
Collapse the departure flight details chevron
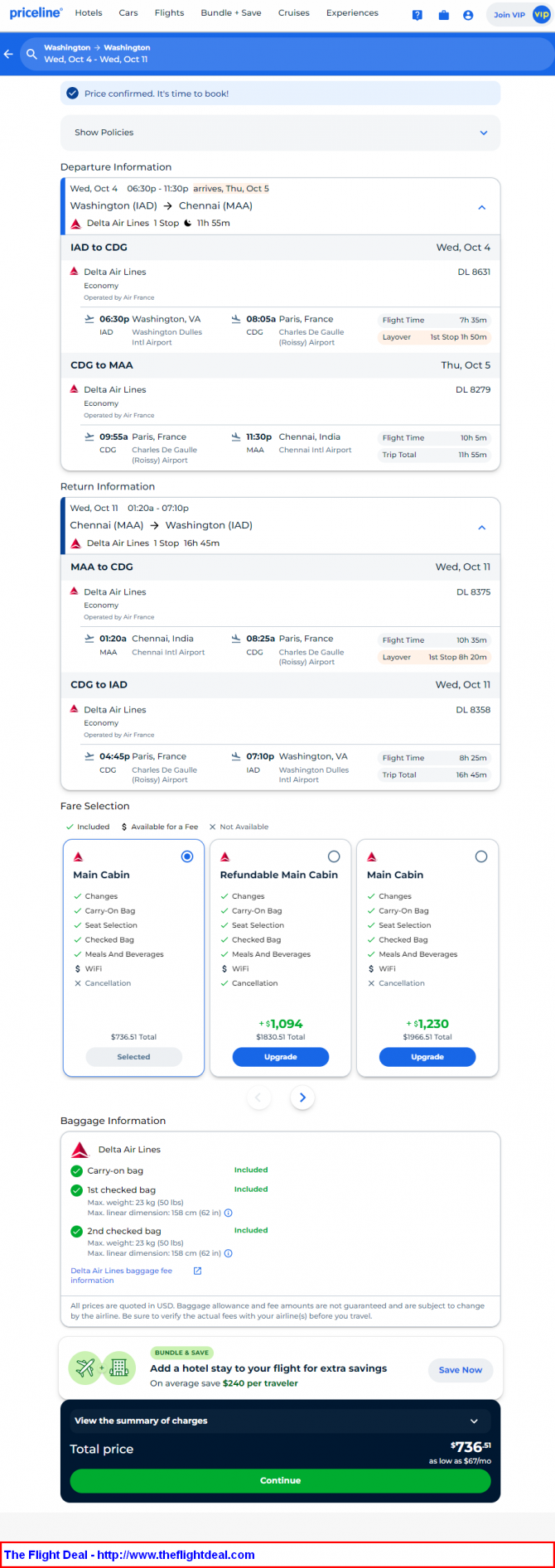click(x=482, y=208)
